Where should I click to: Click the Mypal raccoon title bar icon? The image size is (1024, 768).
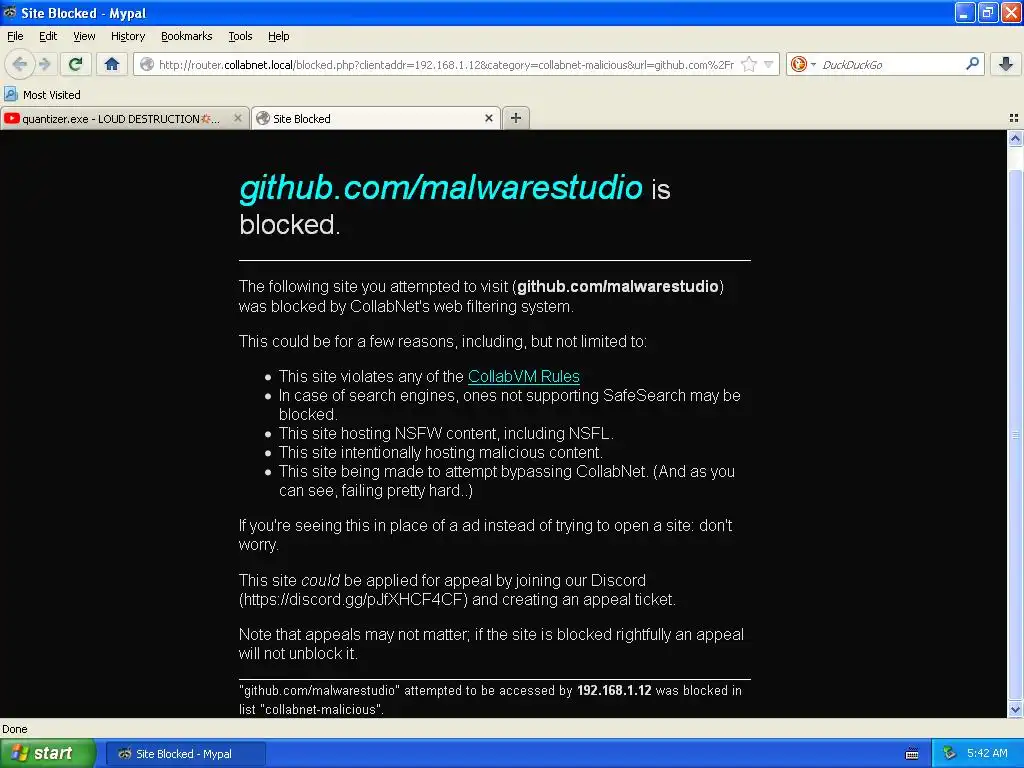pyautogui.click(x=10, y=12)
